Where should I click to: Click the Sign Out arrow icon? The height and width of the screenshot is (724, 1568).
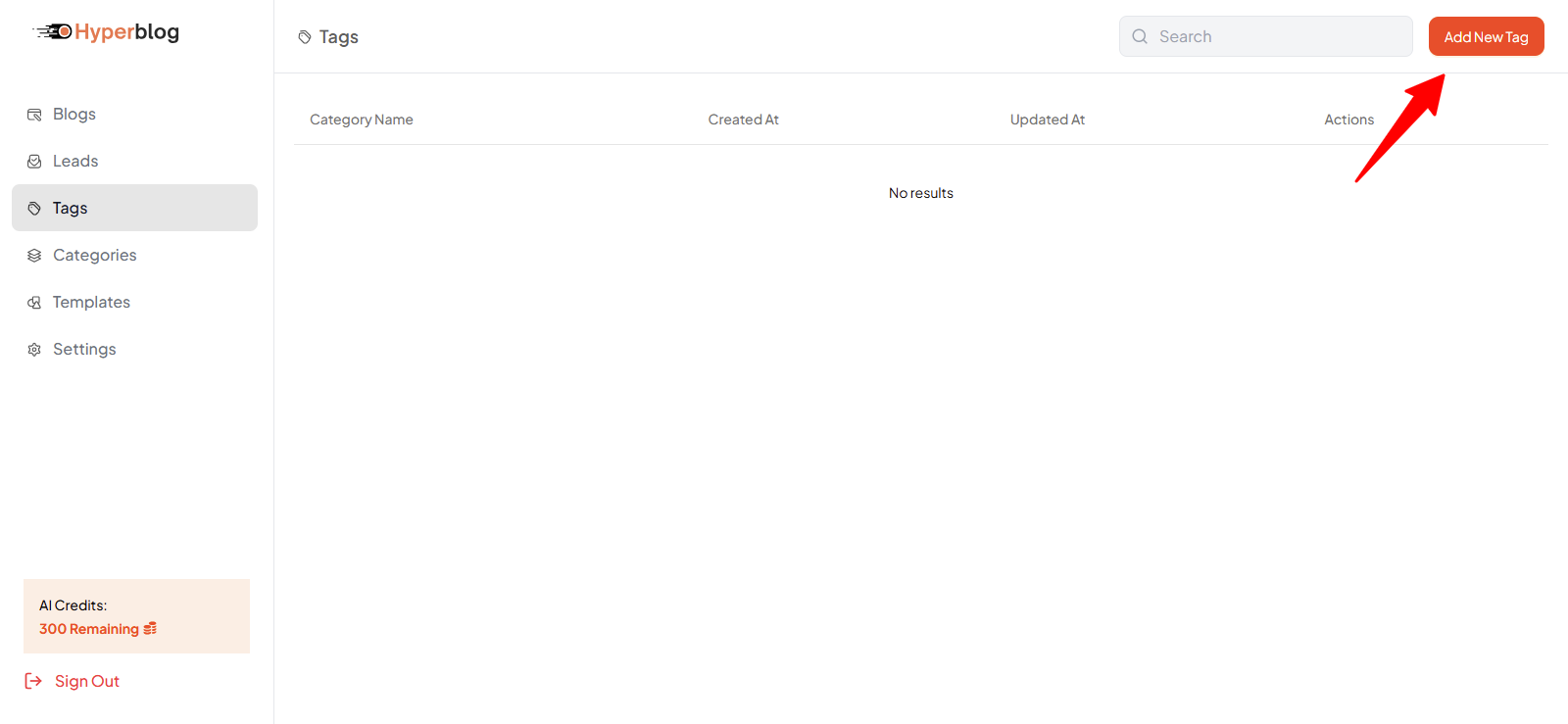[33, 681]
